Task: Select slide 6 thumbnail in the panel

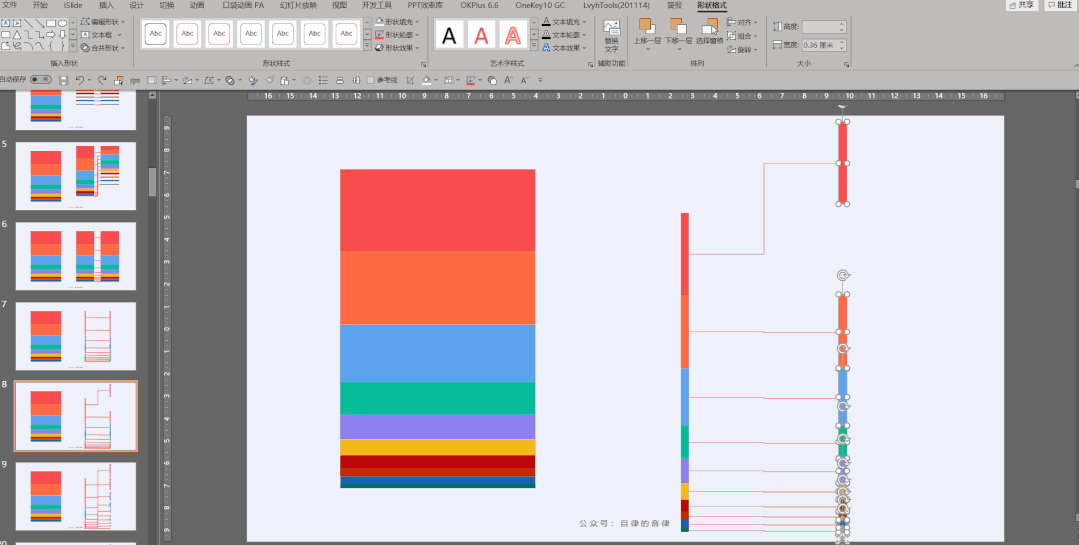Action: (76, 256)
